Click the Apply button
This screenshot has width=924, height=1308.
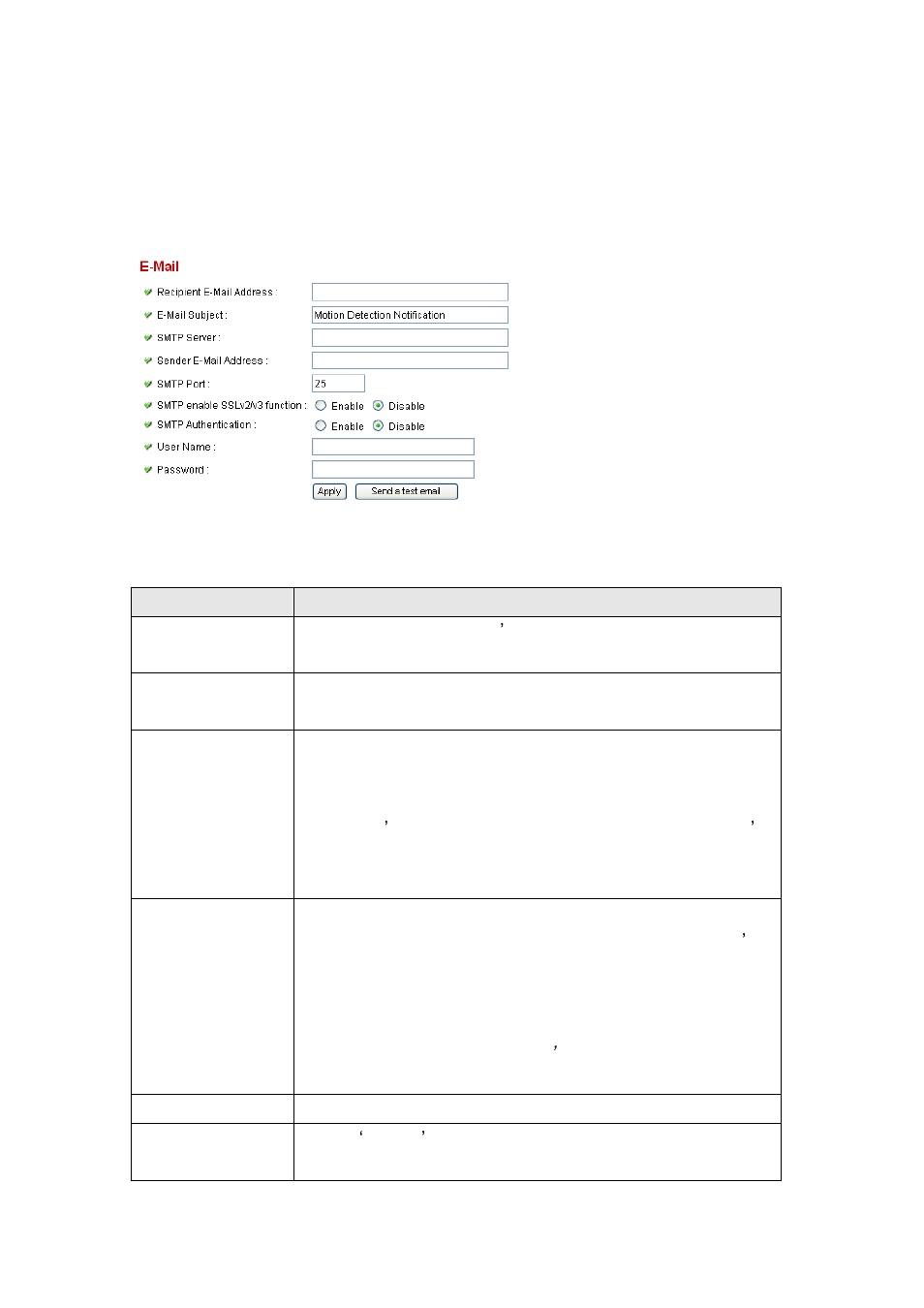[x=329, y=491]
